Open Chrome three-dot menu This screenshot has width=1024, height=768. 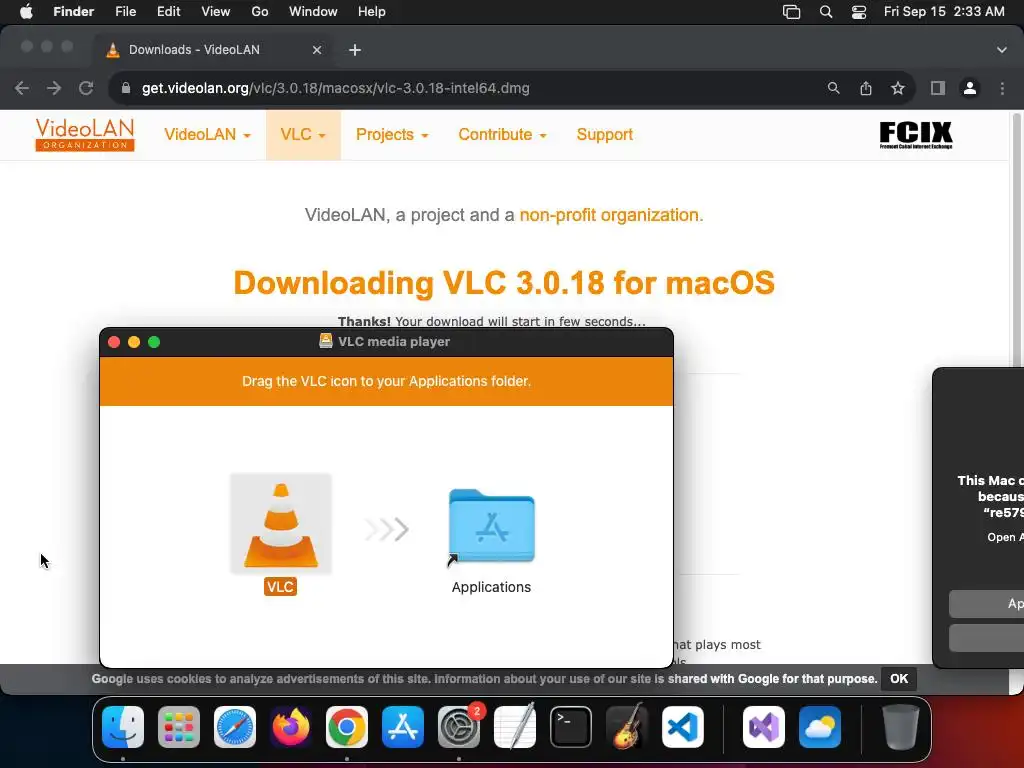pyautogui.click(x=1002, y=88)
